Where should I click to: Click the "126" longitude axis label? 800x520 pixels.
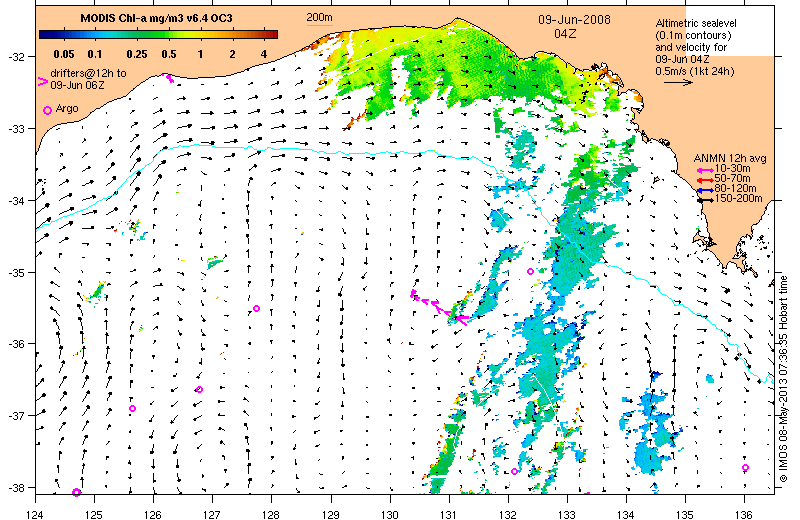click(x=153, y=514)
